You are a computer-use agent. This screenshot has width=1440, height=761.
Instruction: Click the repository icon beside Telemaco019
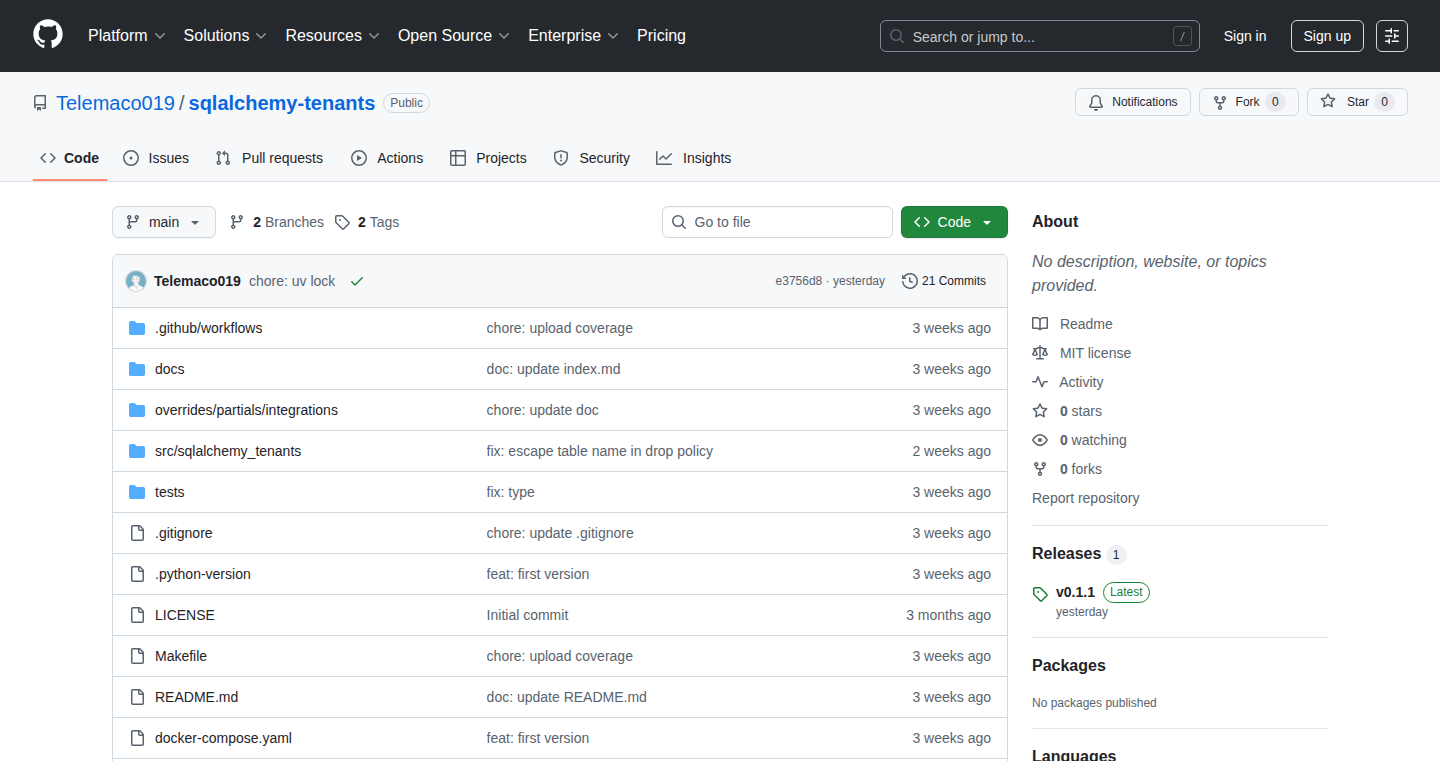(x=40, y=103)
